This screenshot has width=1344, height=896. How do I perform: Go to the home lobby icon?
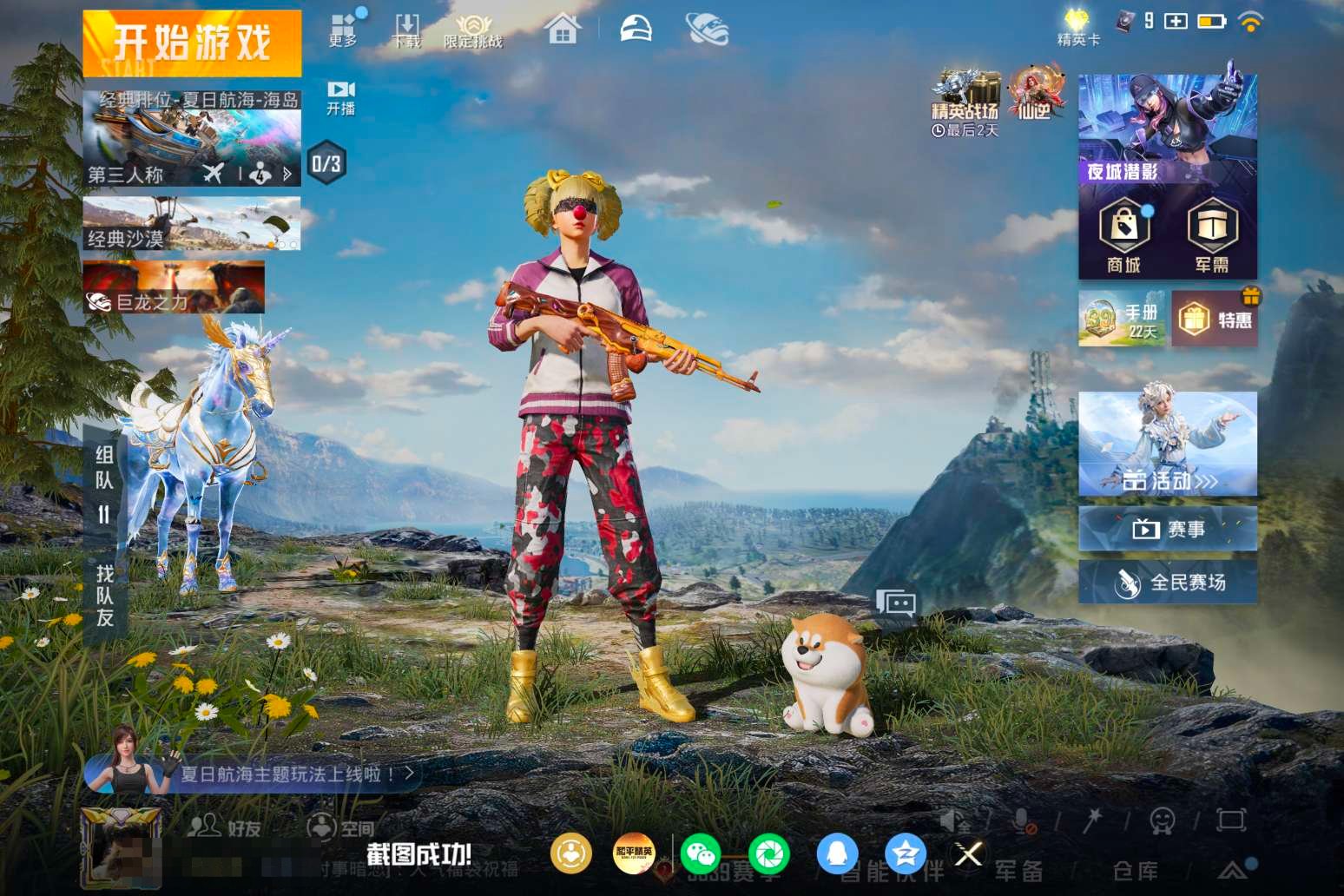(x=563, y=29)
